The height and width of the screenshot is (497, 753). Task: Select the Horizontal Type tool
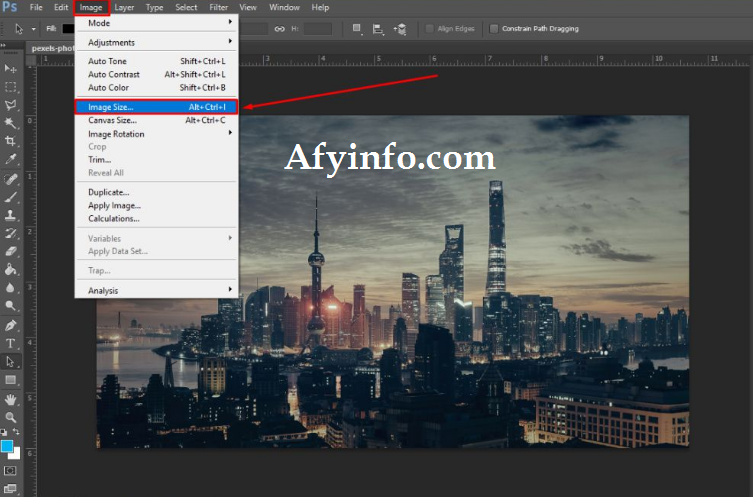click(11, 343)
